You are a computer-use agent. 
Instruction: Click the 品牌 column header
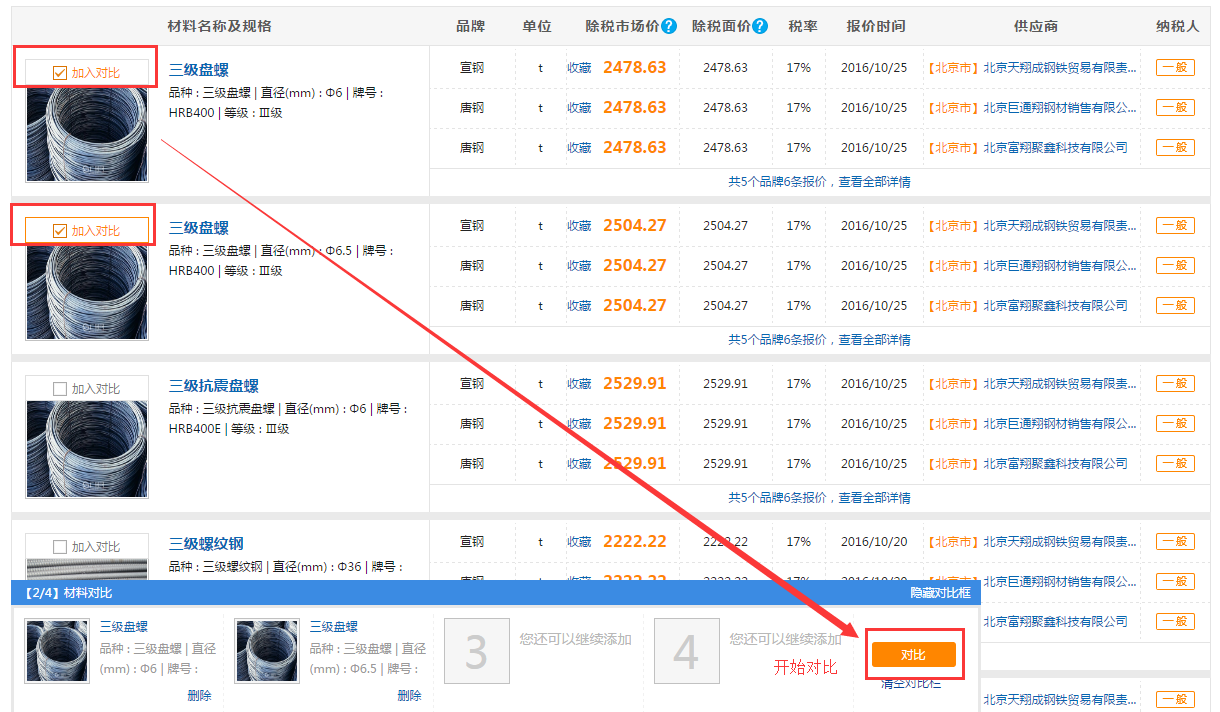[x=470, y=26]
